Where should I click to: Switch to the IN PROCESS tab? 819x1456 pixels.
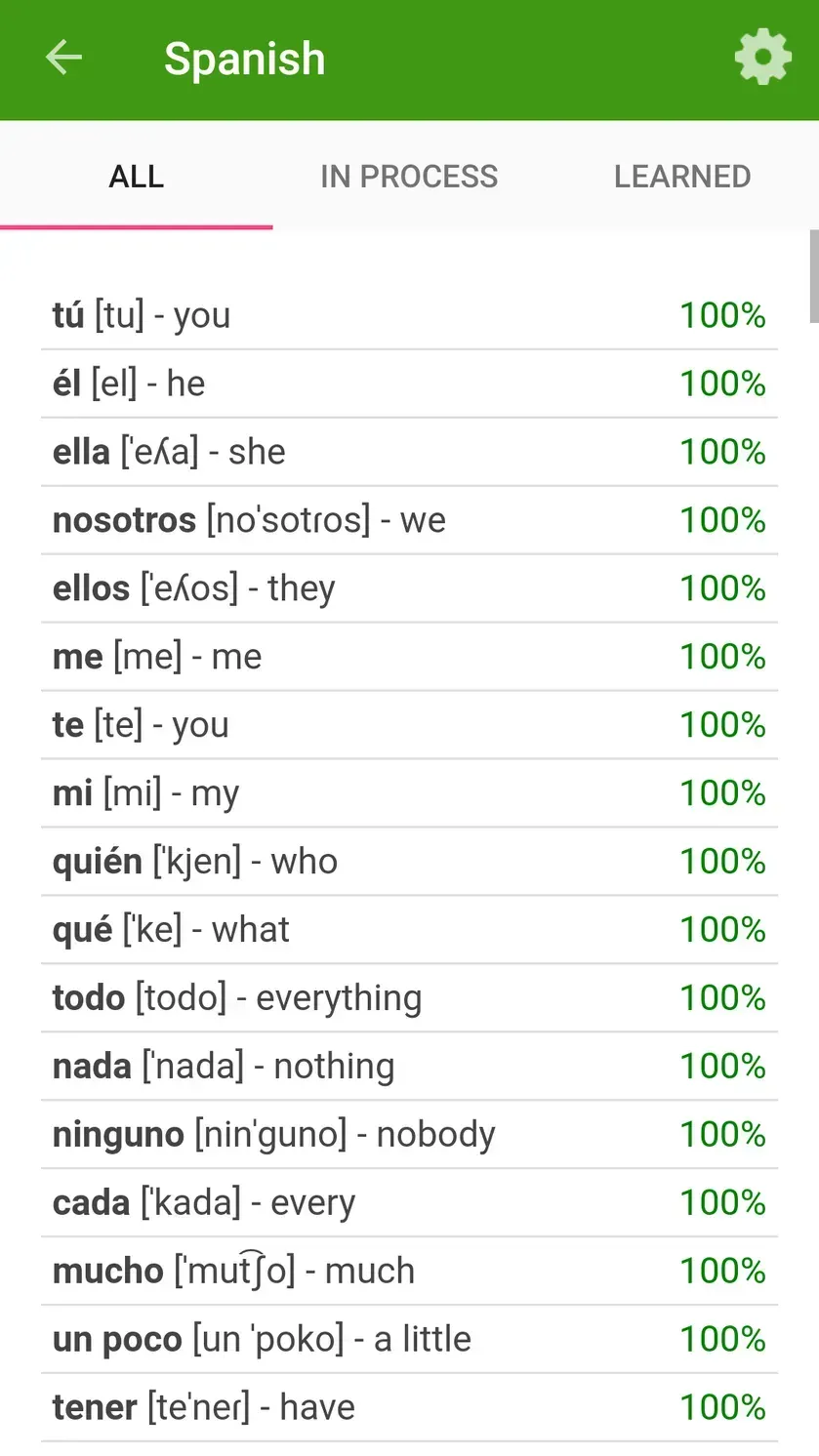click(x=409, y=177)
